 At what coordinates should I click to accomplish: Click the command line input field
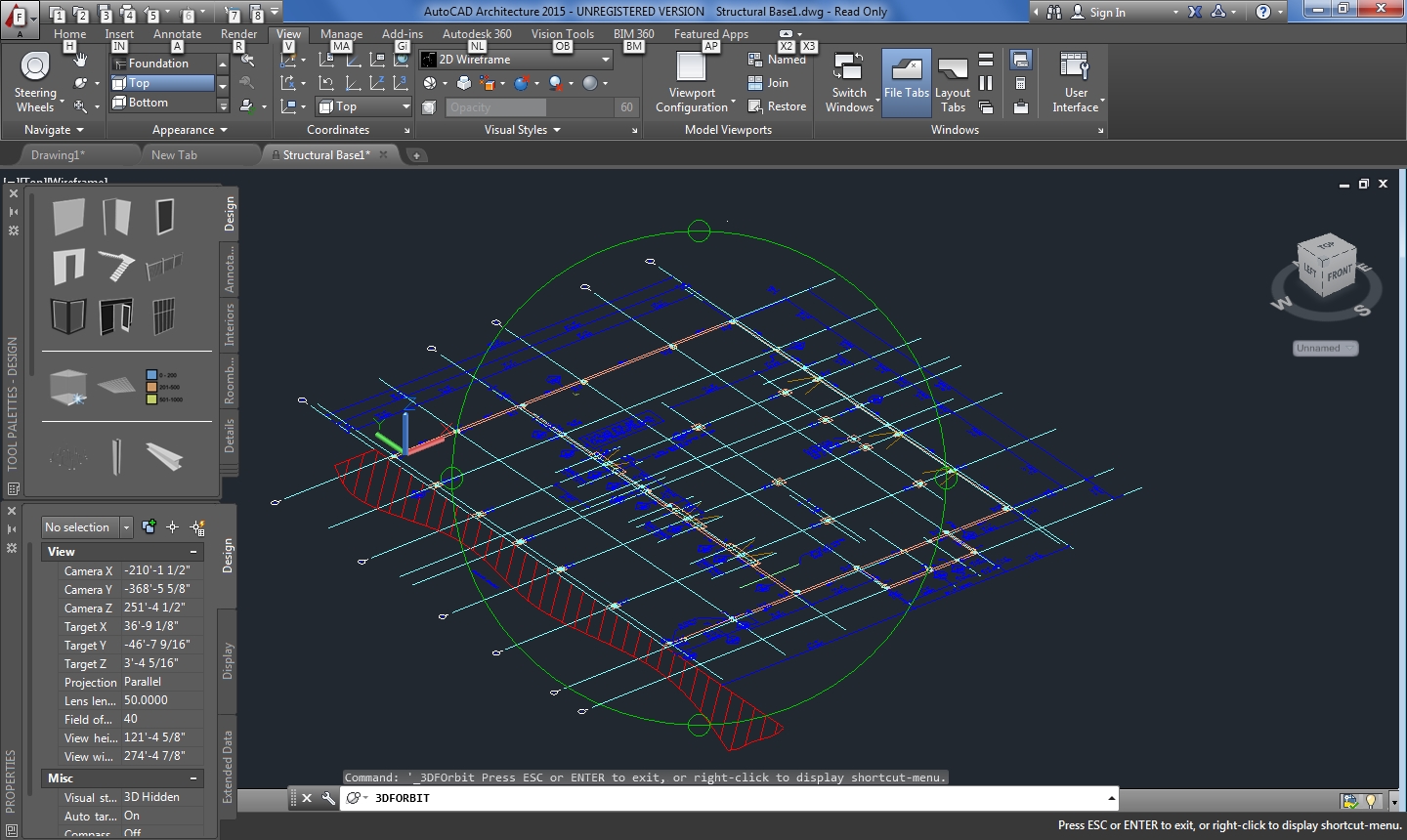pyautogui.click(x=728, y=798)
